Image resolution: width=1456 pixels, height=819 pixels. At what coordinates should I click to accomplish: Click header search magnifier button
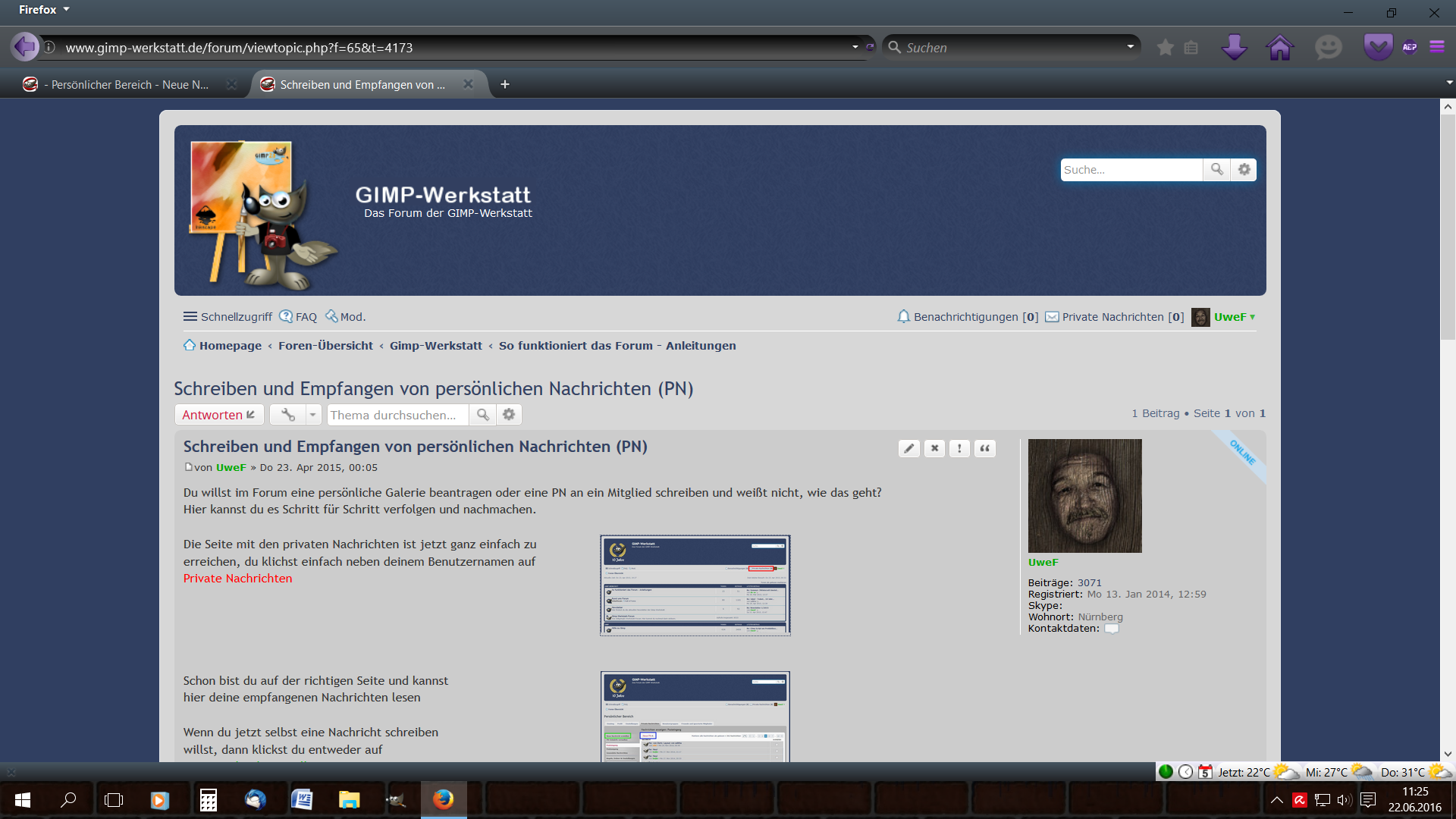click(x=1216, y=170)
